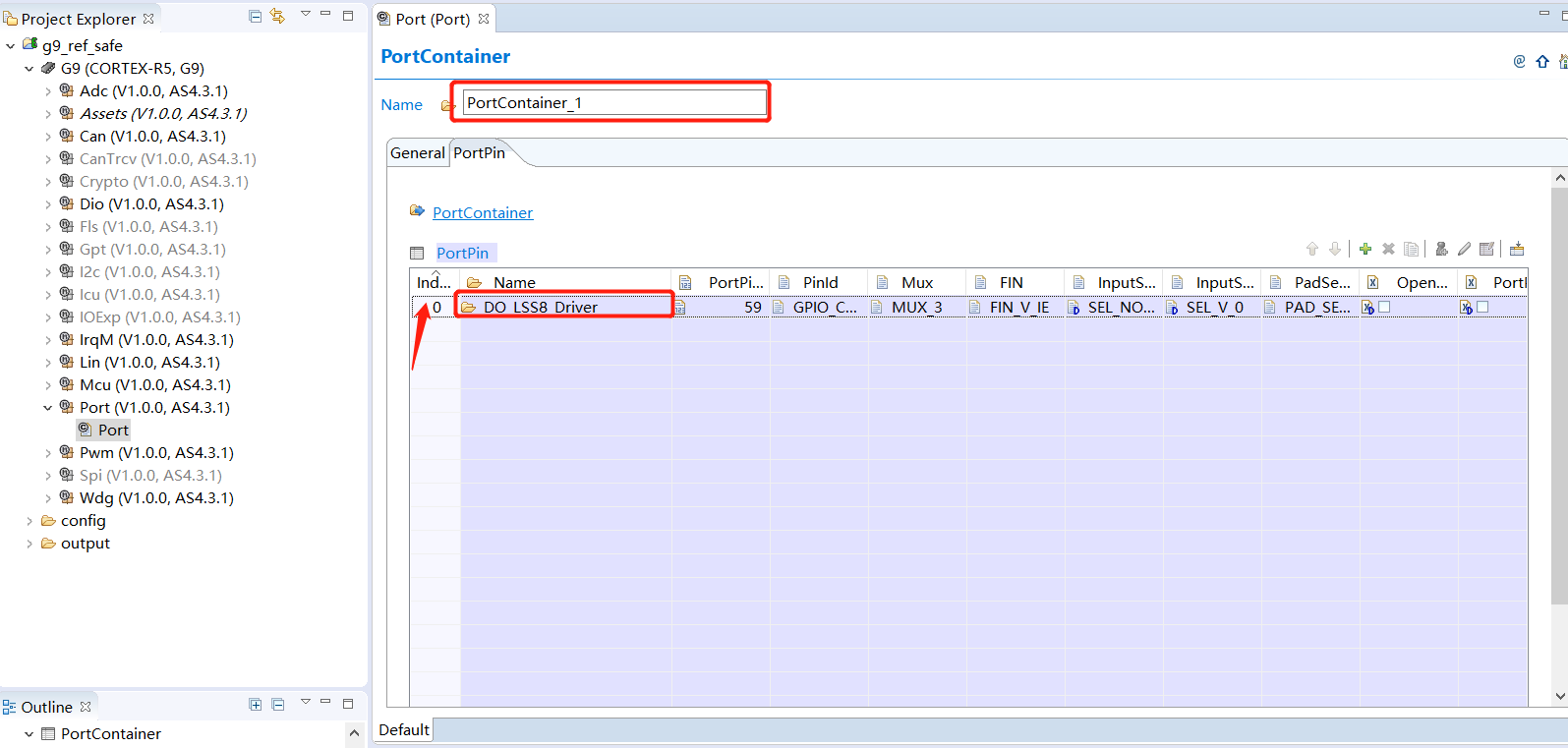Click the move up arrow in PortPin toolbar
The width and height of the screenshot is (1568, 748).
coord(1312,249)
